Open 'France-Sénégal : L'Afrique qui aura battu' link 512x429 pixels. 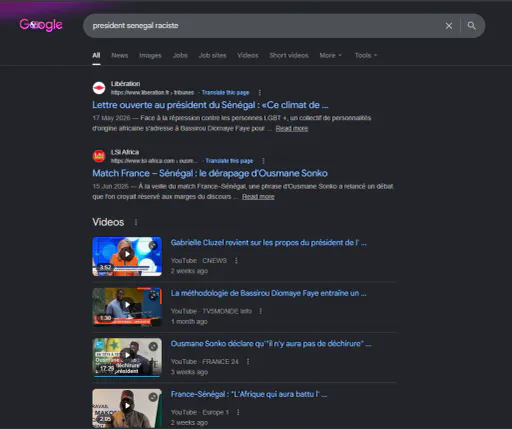coord(249,394)
